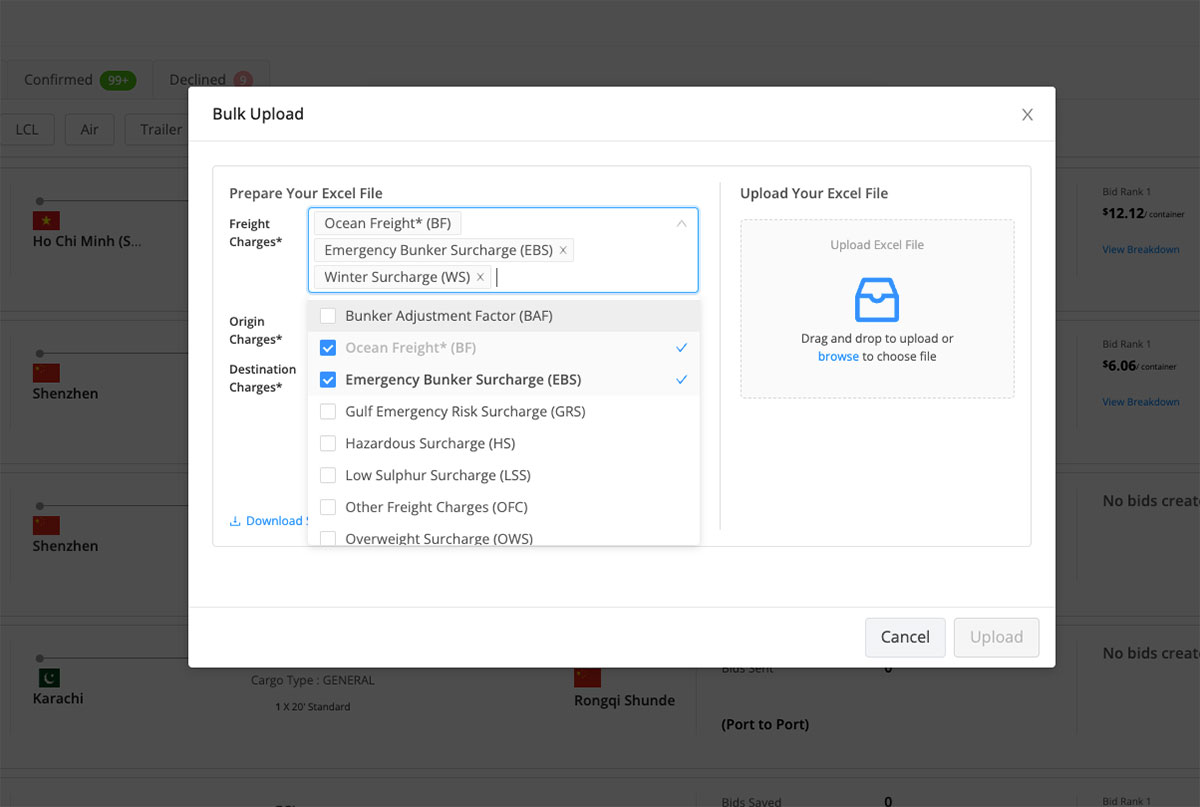1200x807 pixels.
Task: Click the Ocean Freight* (BF) selected tag
Action: click(x=388, y=224)
